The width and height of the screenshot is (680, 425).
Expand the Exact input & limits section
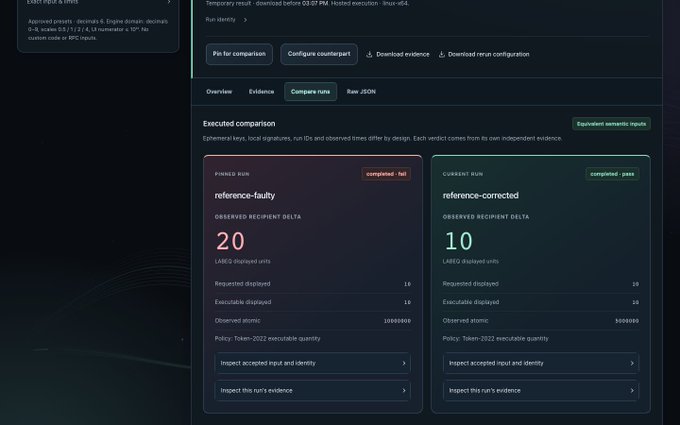[x=98, y=2]
